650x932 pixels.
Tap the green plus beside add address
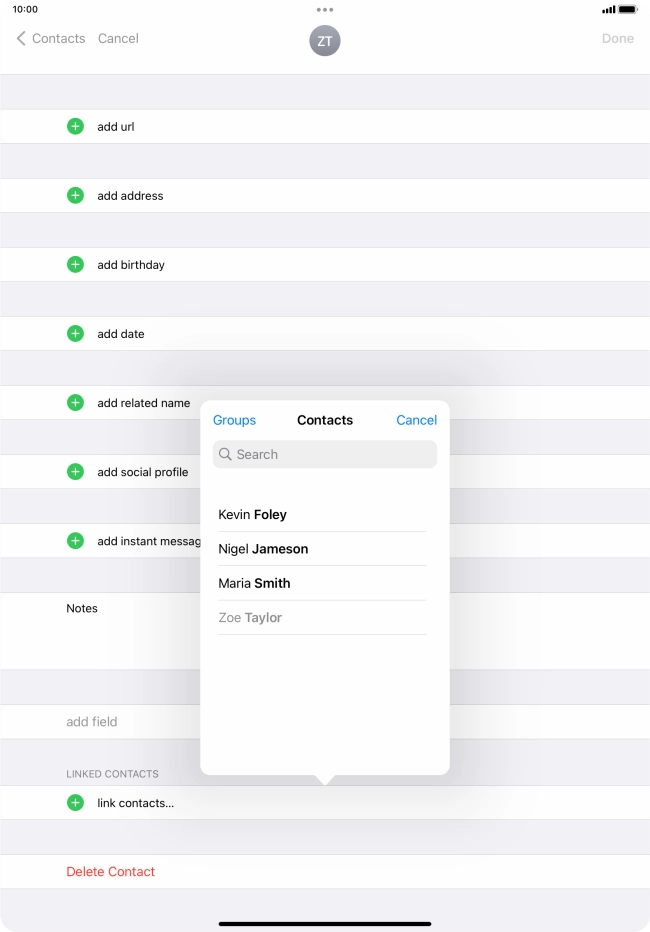click(x=75, y=196)
